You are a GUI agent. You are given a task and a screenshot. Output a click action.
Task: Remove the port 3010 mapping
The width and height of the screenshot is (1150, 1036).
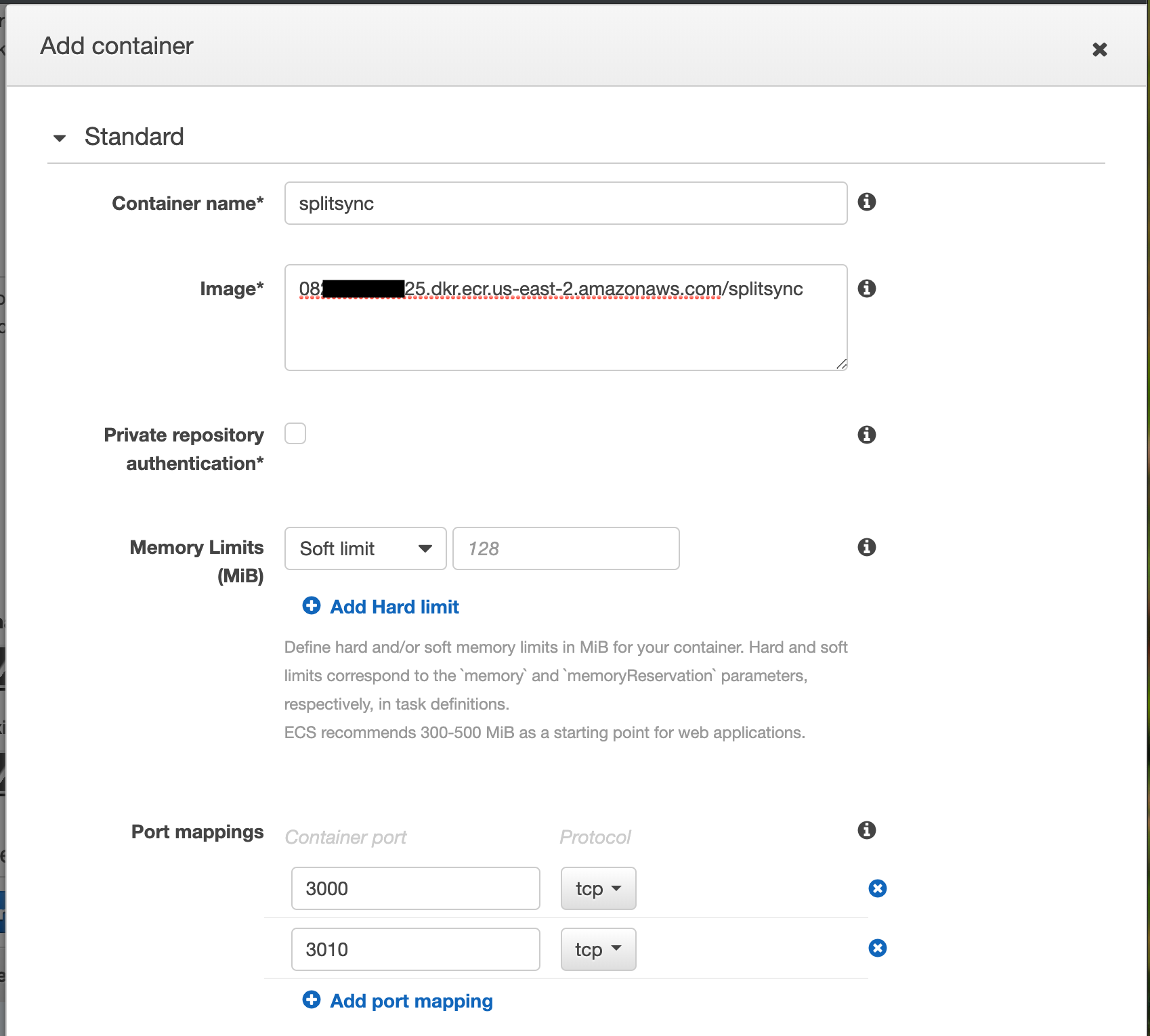tap(877, 948)
